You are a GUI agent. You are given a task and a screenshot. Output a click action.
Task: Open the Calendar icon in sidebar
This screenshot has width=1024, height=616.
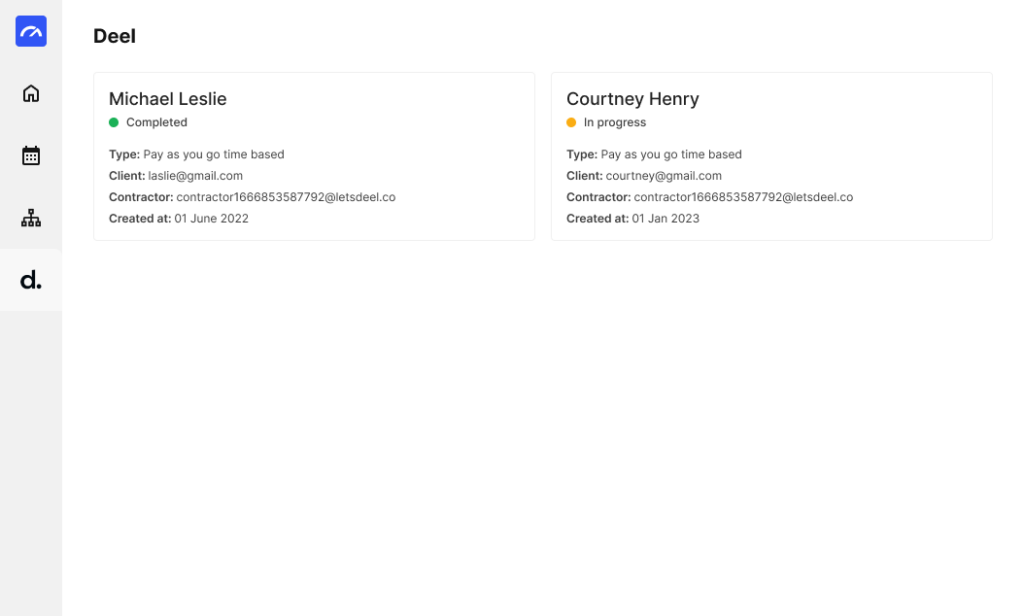[x=31, y=155]
